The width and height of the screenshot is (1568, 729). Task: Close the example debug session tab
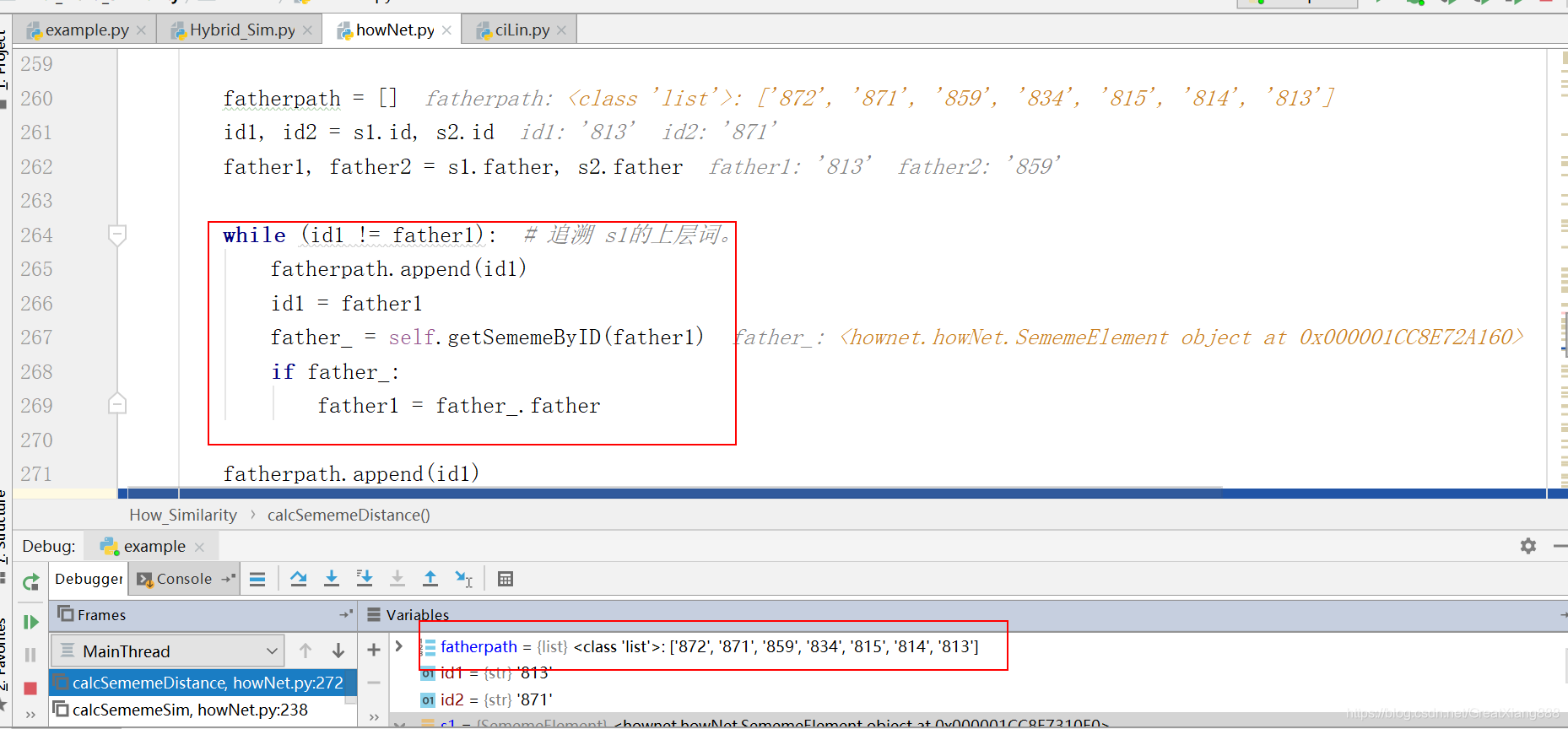tap(199, 547)
